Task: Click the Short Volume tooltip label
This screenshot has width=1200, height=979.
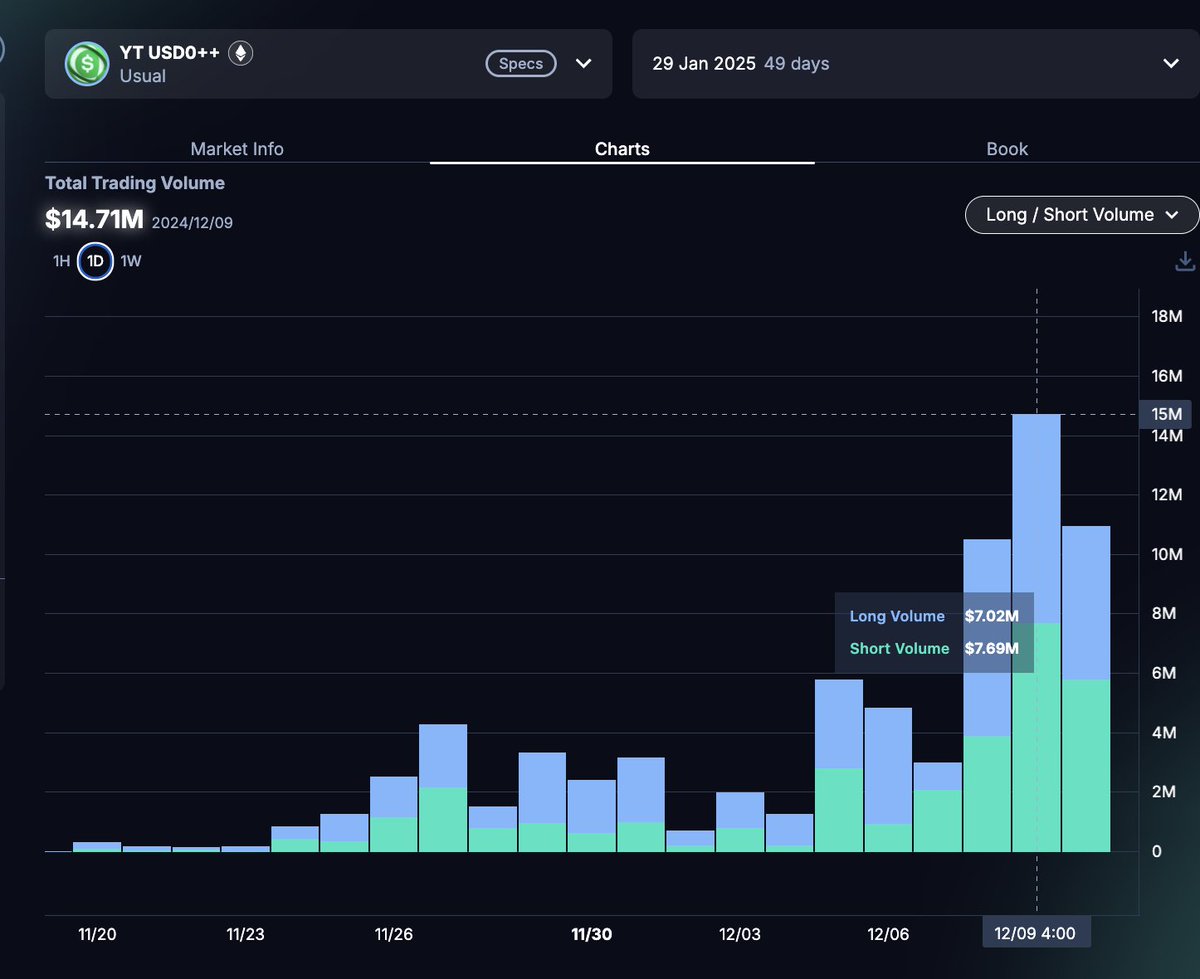Action: pyautogui.click(x=899, y=648)
